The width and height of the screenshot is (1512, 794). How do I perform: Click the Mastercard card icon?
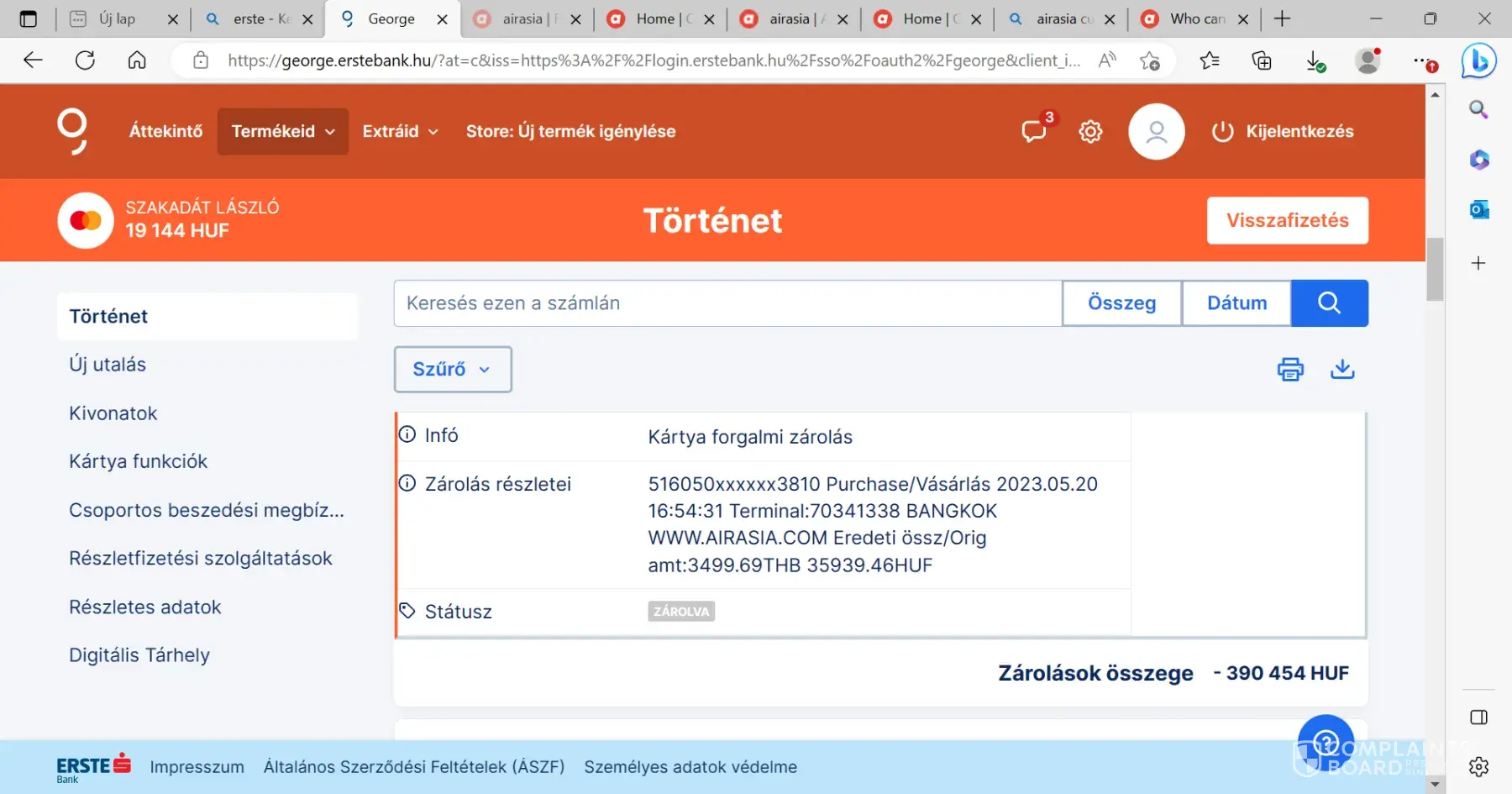[86, 220]
